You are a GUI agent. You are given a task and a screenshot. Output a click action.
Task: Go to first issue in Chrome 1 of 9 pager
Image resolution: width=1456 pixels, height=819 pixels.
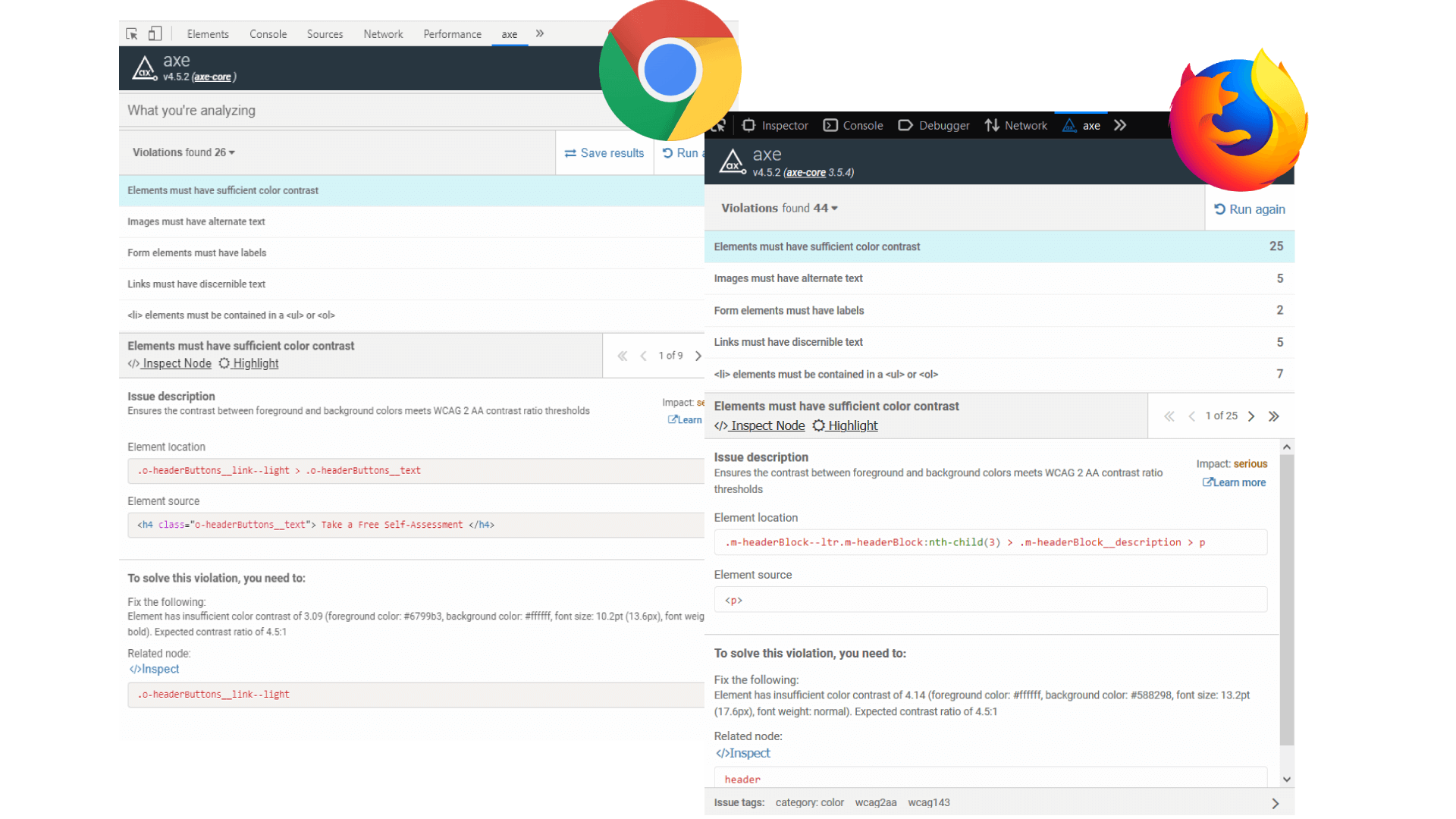coord(623,356)
